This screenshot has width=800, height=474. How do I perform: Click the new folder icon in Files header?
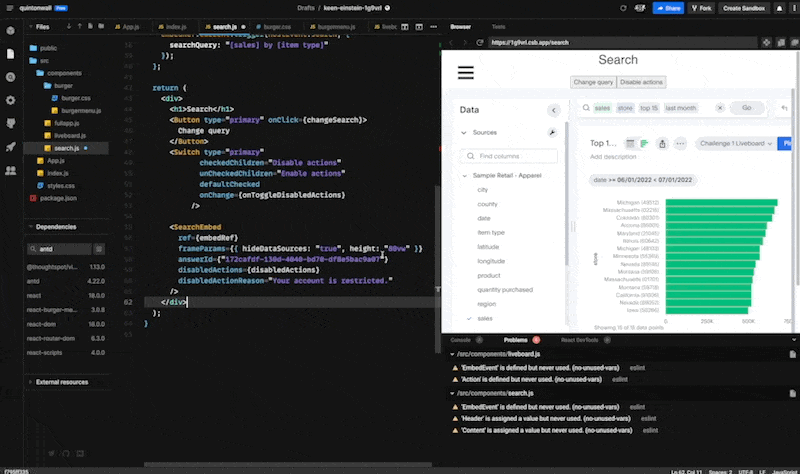pyautogui.click(x=101, y=27)
